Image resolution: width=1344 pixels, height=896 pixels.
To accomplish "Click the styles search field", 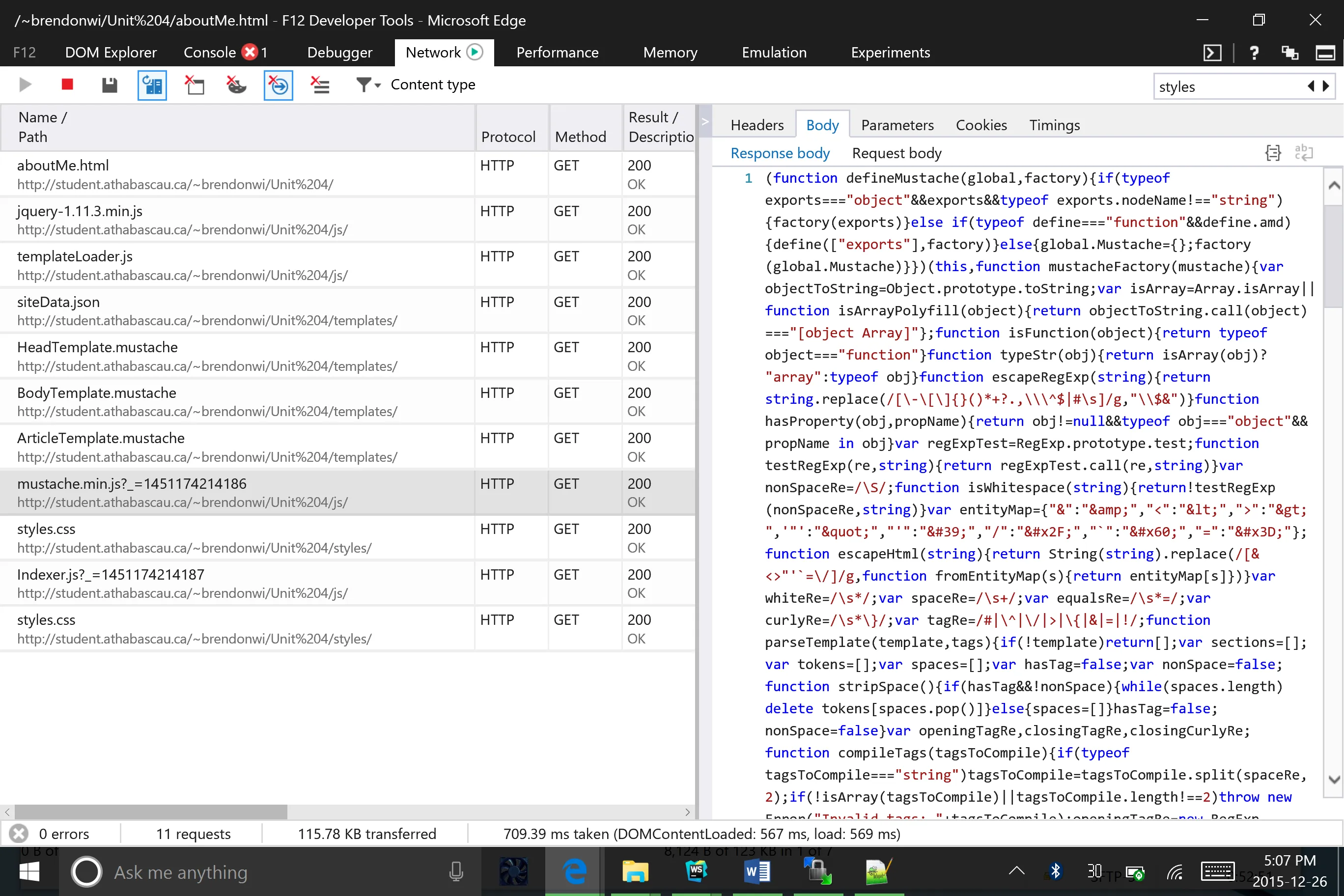I will pyautogui.click(x=1228, y=87).
